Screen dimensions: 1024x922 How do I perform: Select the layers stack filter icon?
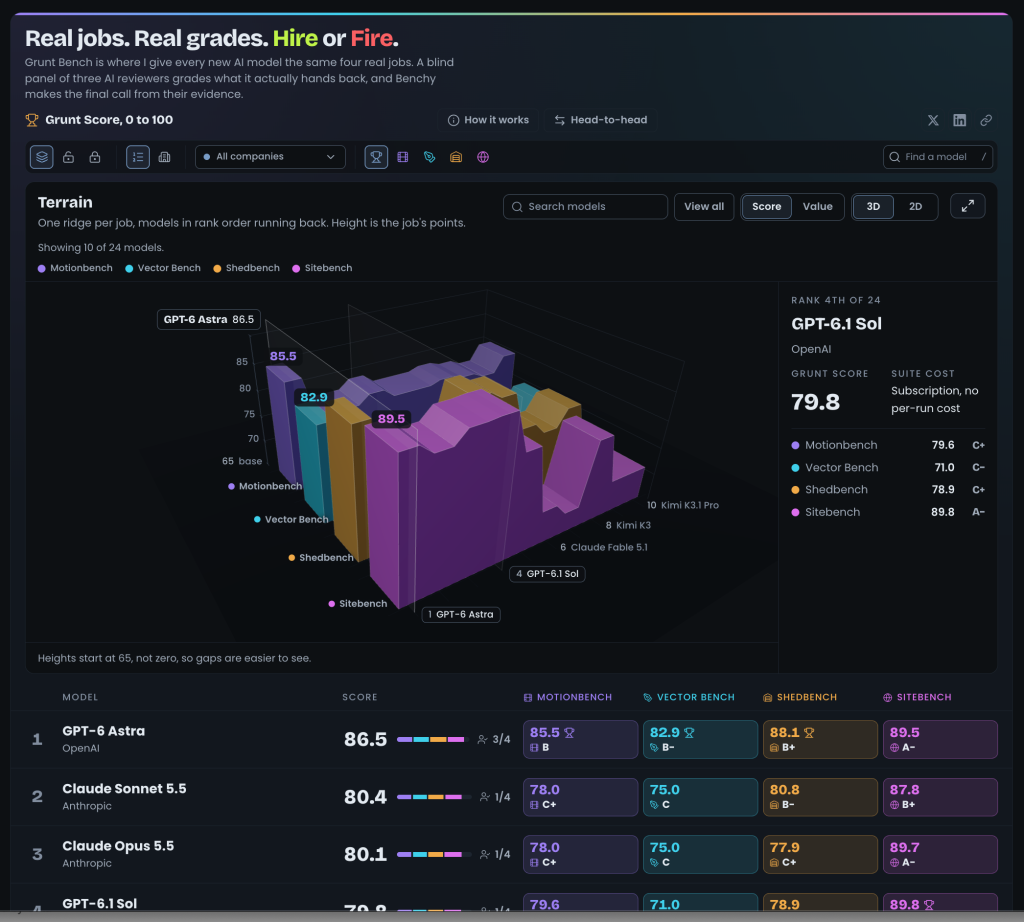[x=42, y=157]
